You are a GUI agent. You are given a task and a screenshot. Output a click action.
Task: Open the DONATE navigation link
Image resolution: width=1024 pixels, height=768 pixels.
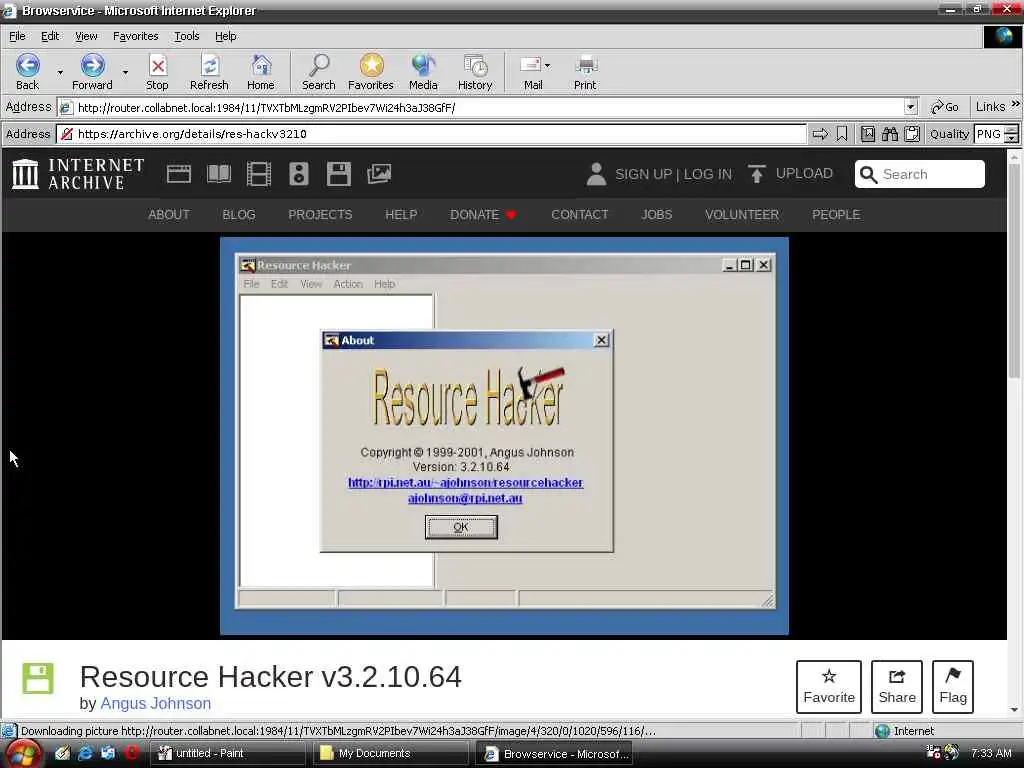click(x=483, y=215)
